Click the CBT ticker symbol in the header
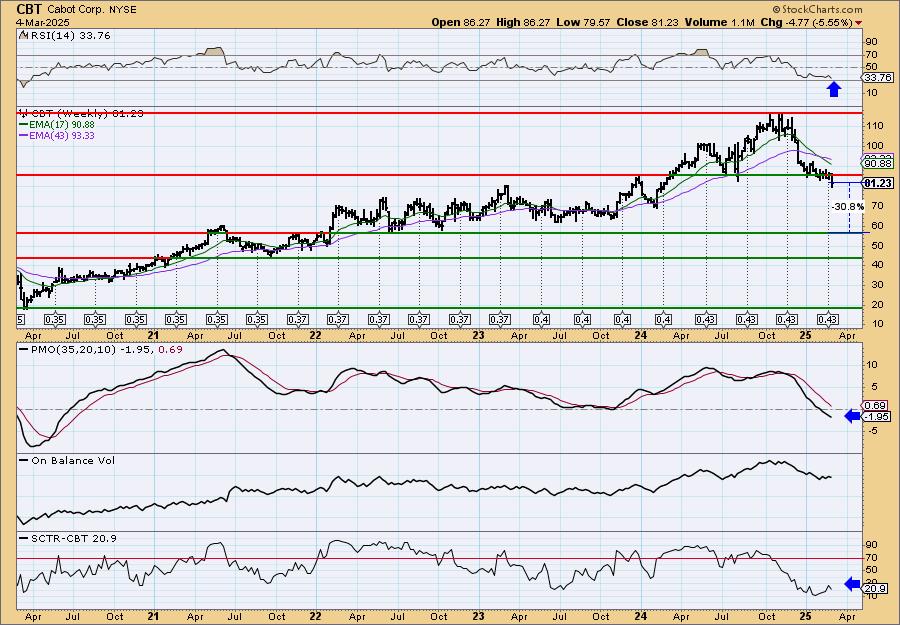 coord(29,9)
